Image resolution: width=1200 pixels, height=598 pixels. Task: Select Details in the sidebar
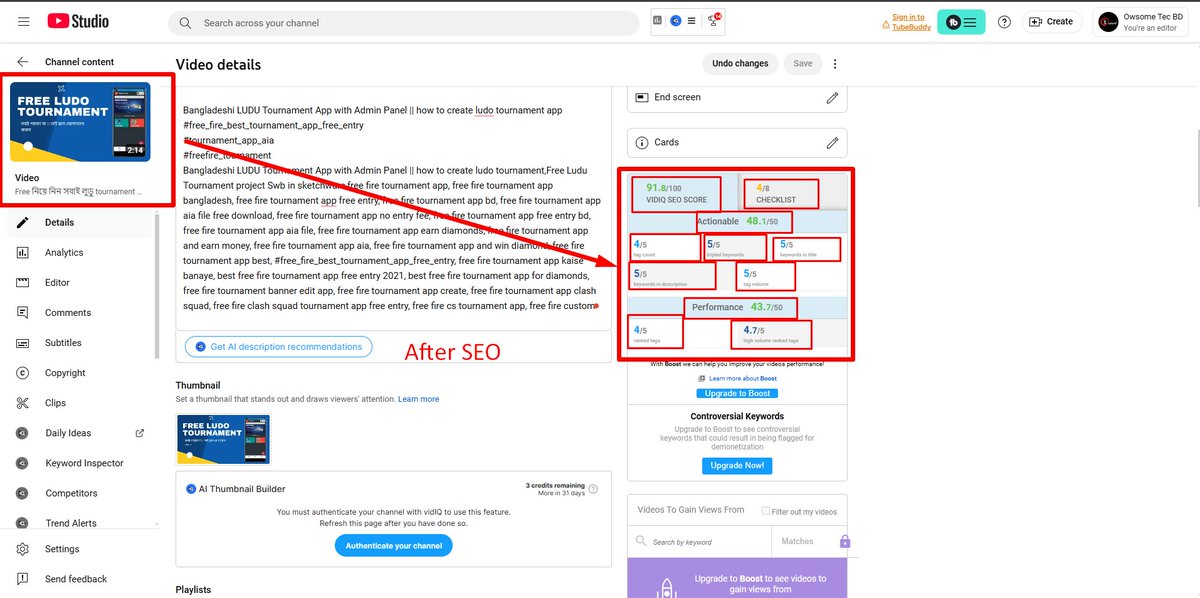(x=78, y=223)
